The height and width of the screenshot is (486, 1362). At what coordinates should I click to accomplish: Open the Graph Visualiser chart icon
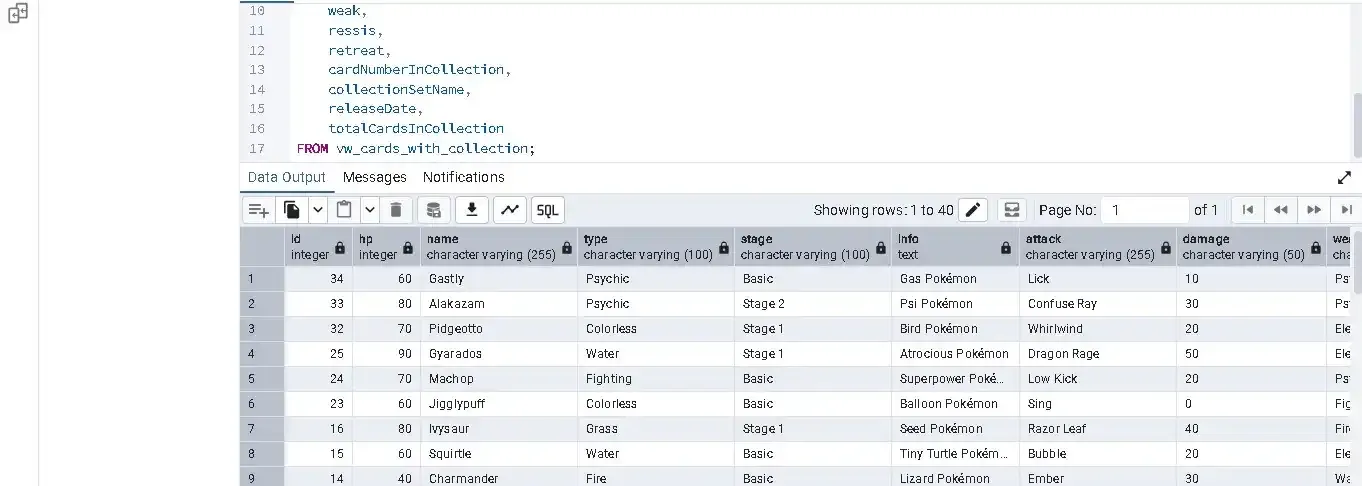click(510, 210)
